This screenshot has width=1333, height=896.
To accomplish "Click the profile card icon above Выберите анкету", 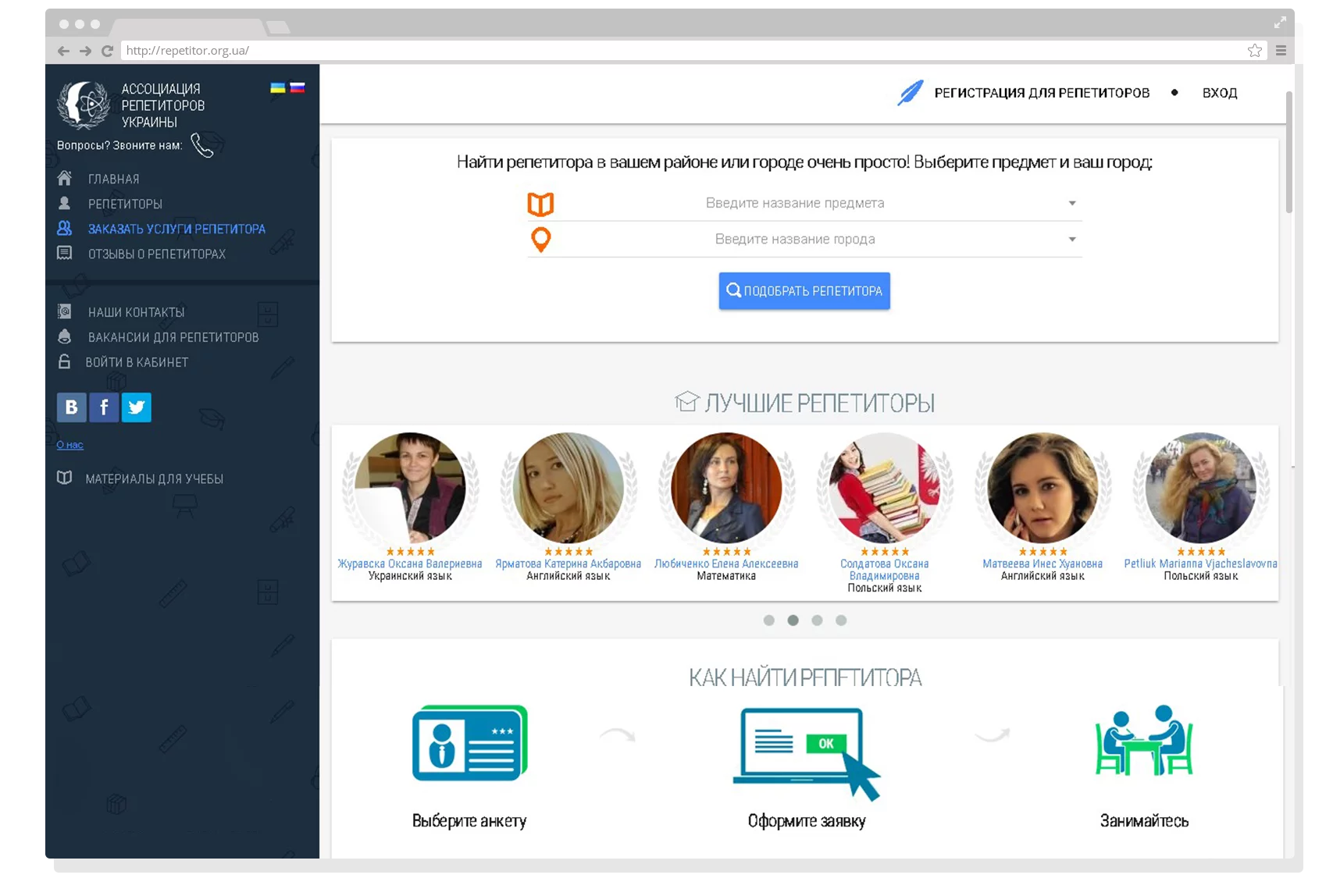I will click(470, 743).
